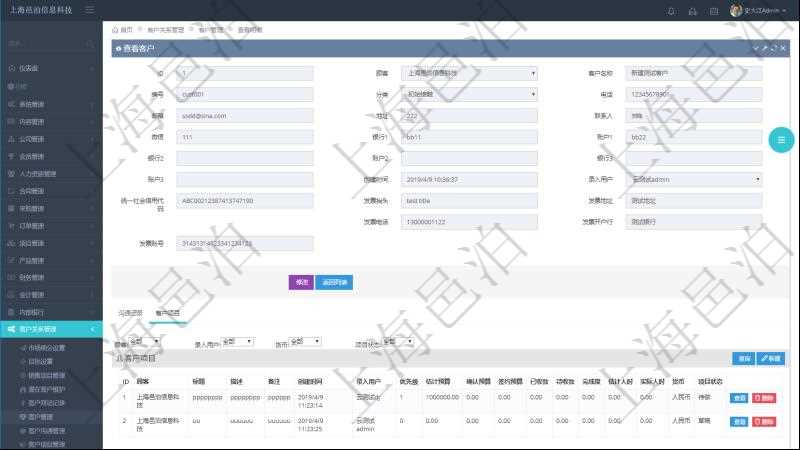Click the 返回列表 button

click(x=335, y=282)
